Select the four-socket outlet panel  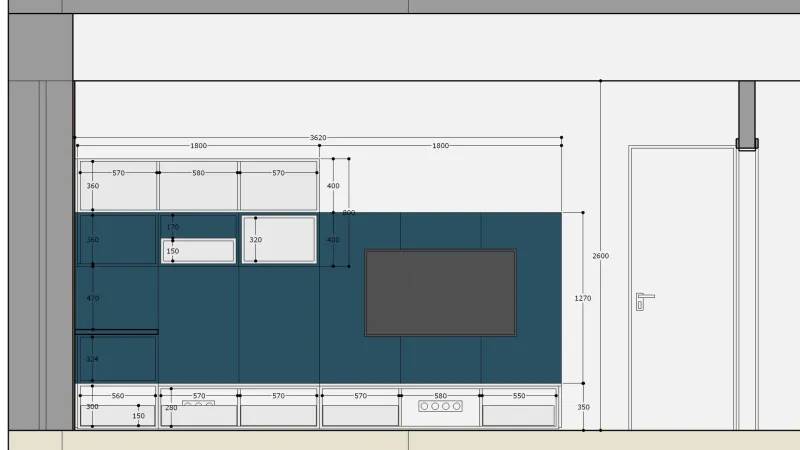pyautogui.click(x=440, y=406)
